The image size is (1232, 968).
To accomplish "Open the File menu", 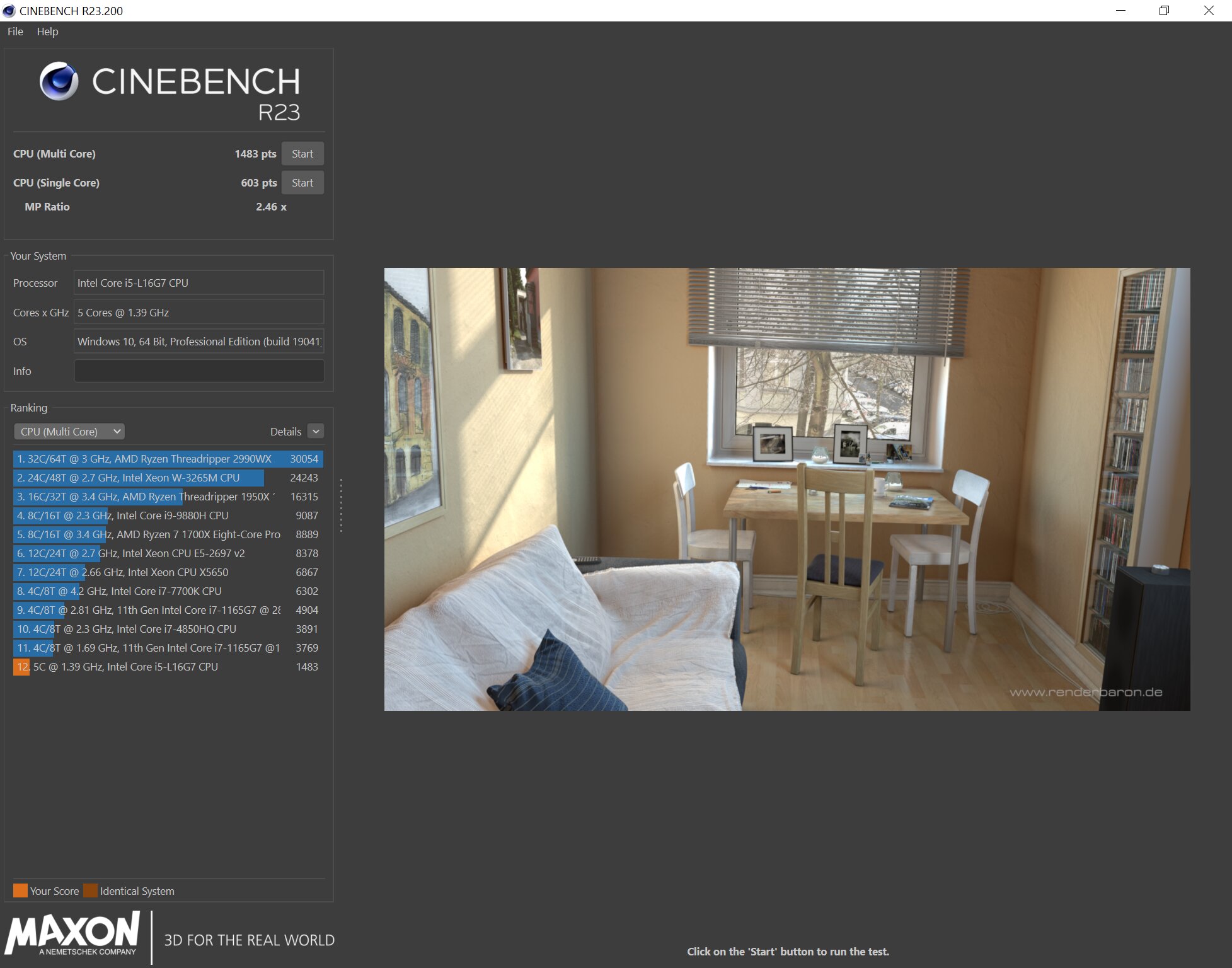I will pos(15,32).
